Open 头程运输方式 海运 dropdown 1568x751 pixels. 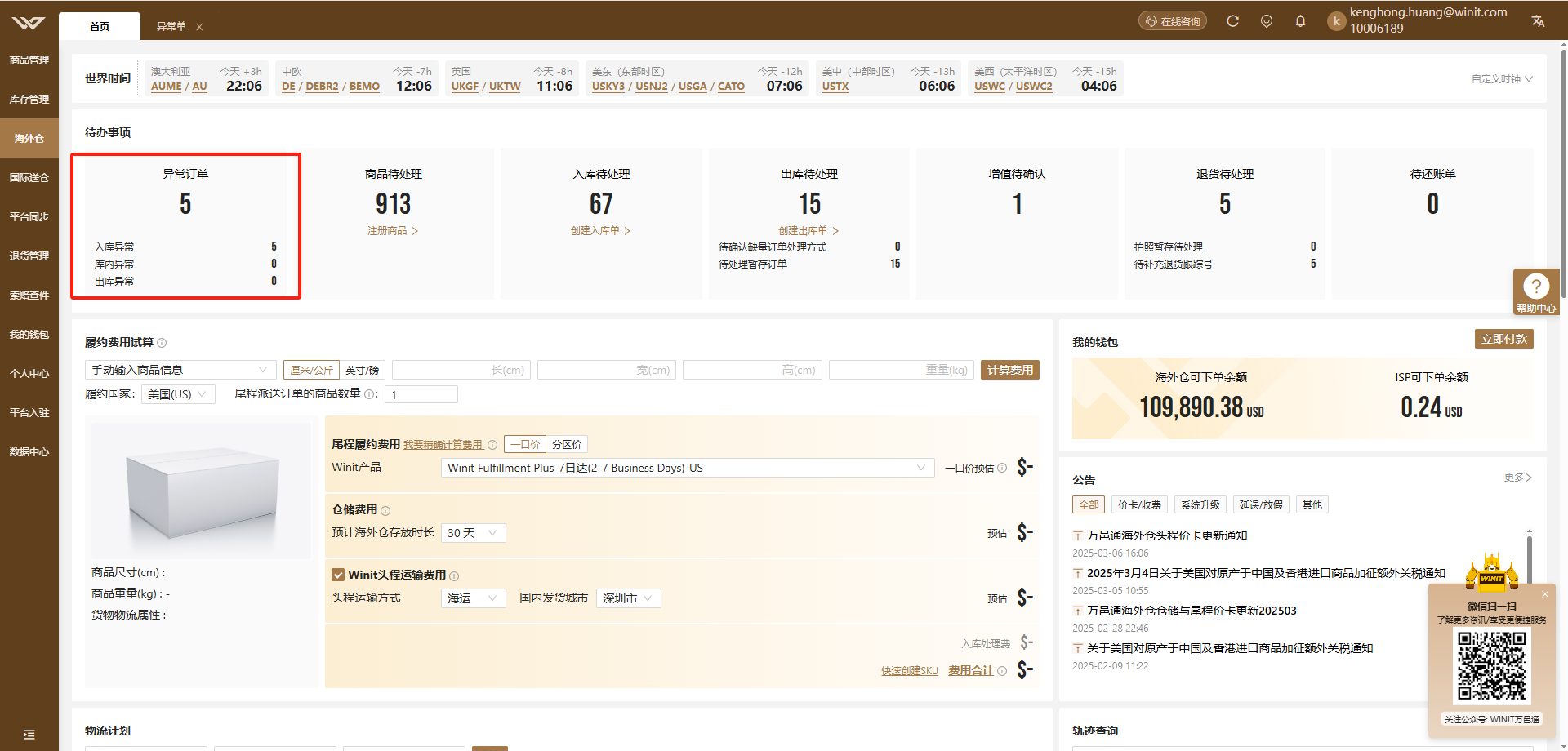click(474, 598)
